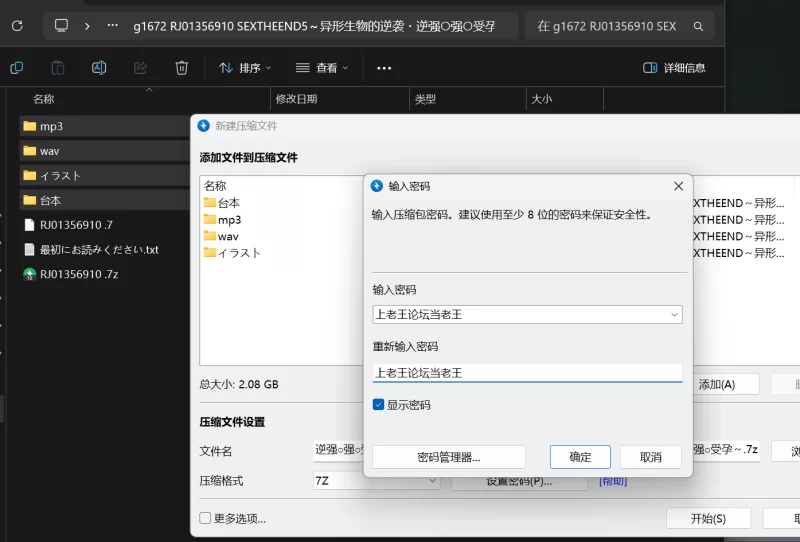Open the 查看 view dropdown
Viewport: 800px width, 542px height.
tap(322, 68)
